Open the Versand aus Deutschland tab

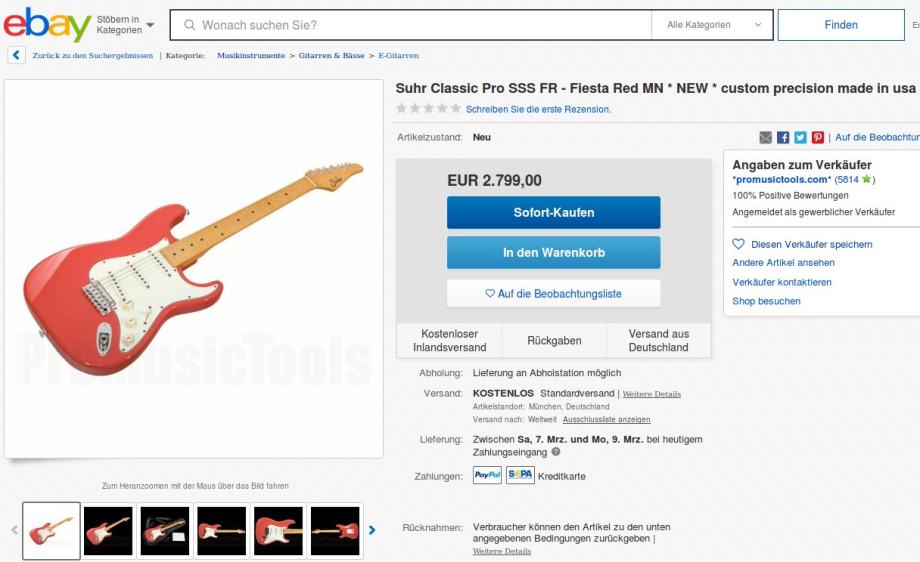pos(658,340)
